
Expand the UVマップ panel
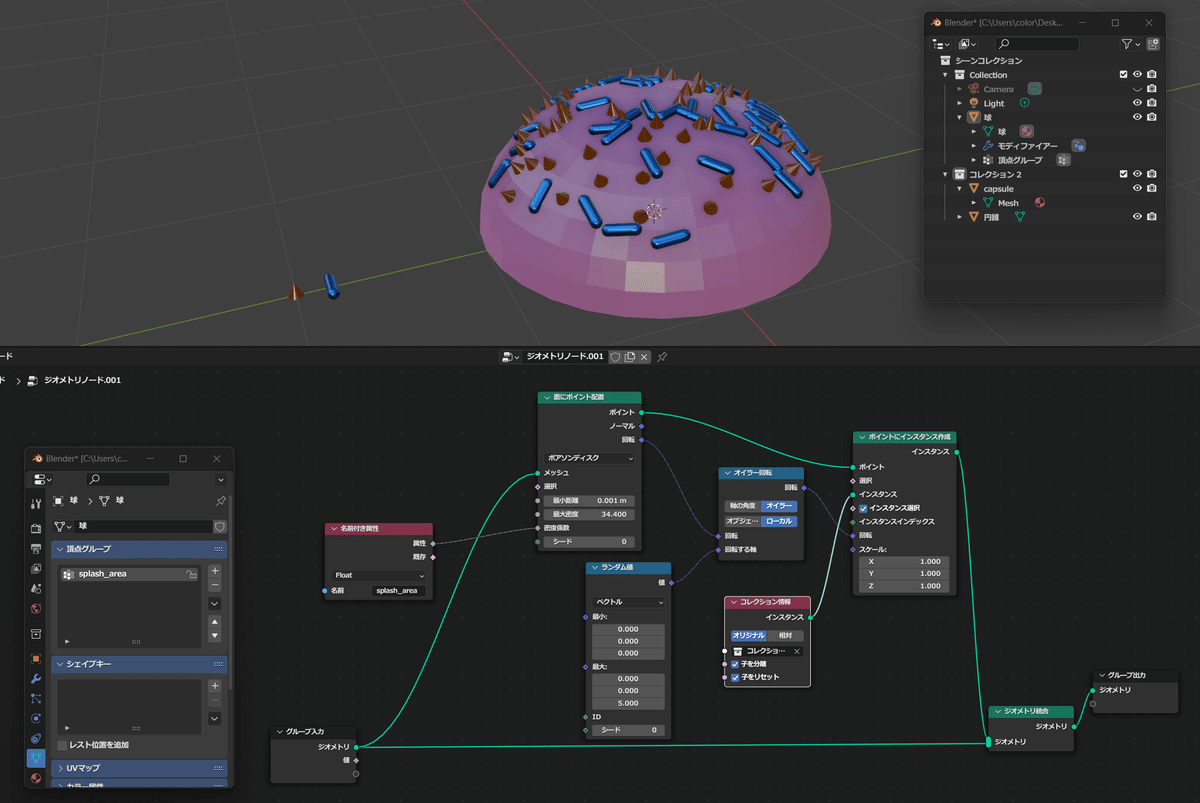(x=139, y=768)
